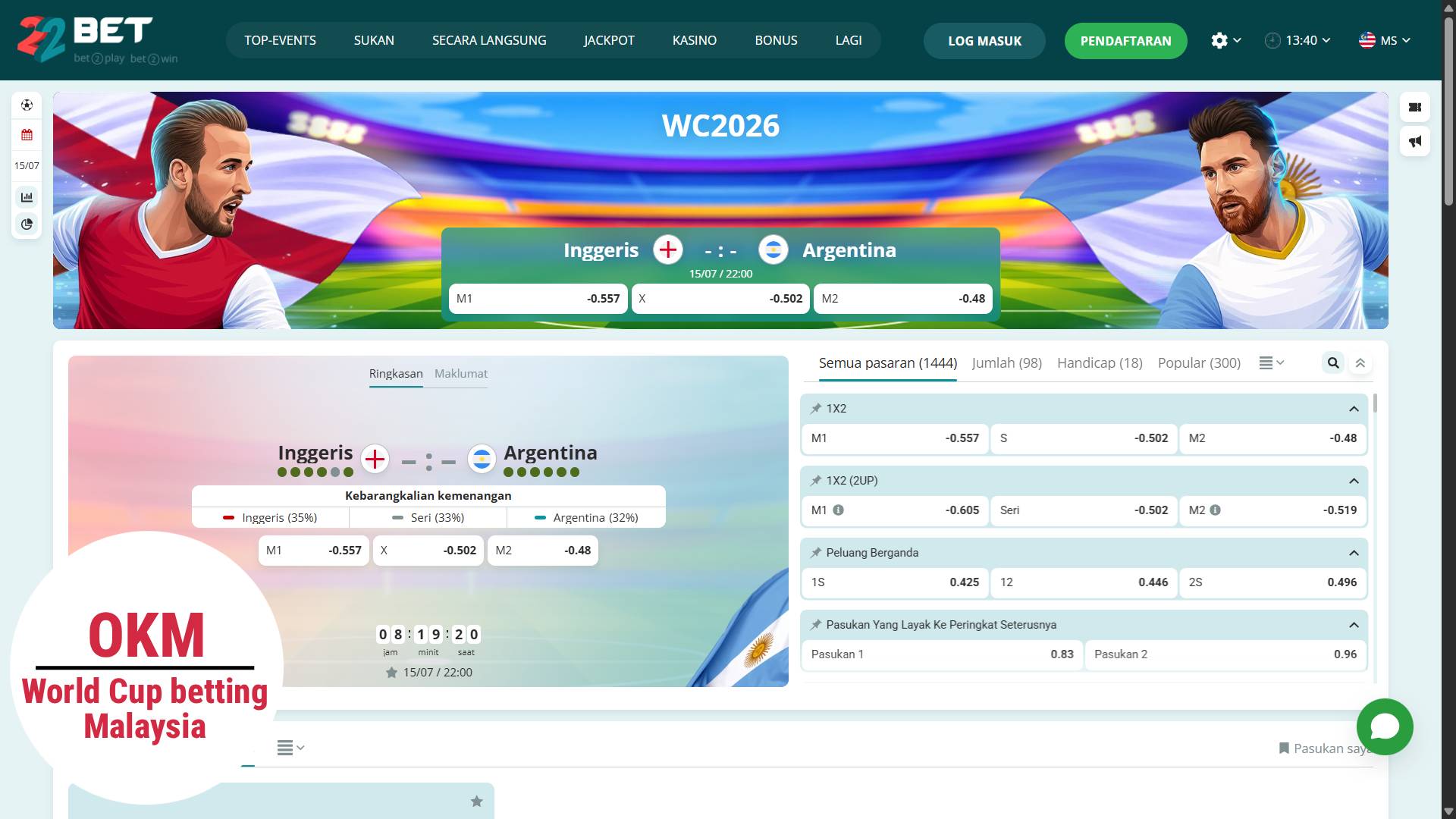
Task: Open the JACKPOT menu
Action: (609, 40)
